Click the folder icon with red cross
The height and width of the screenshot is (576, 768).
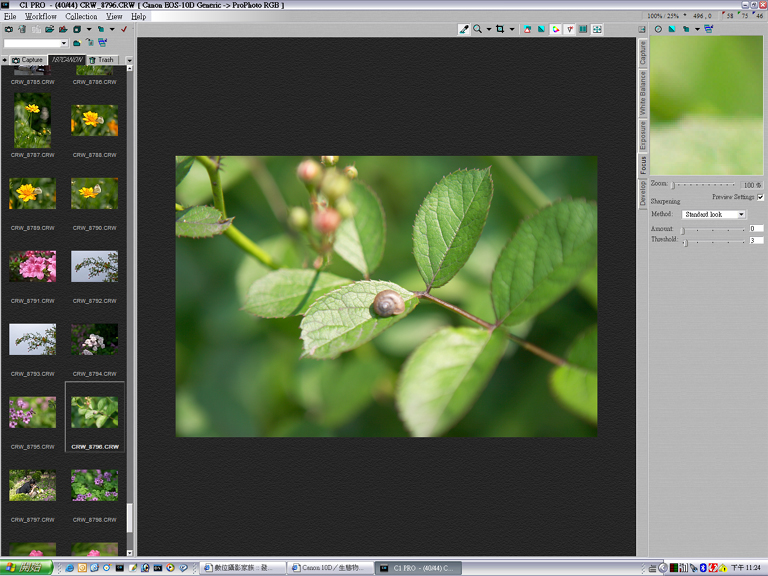tap(63, 29)
